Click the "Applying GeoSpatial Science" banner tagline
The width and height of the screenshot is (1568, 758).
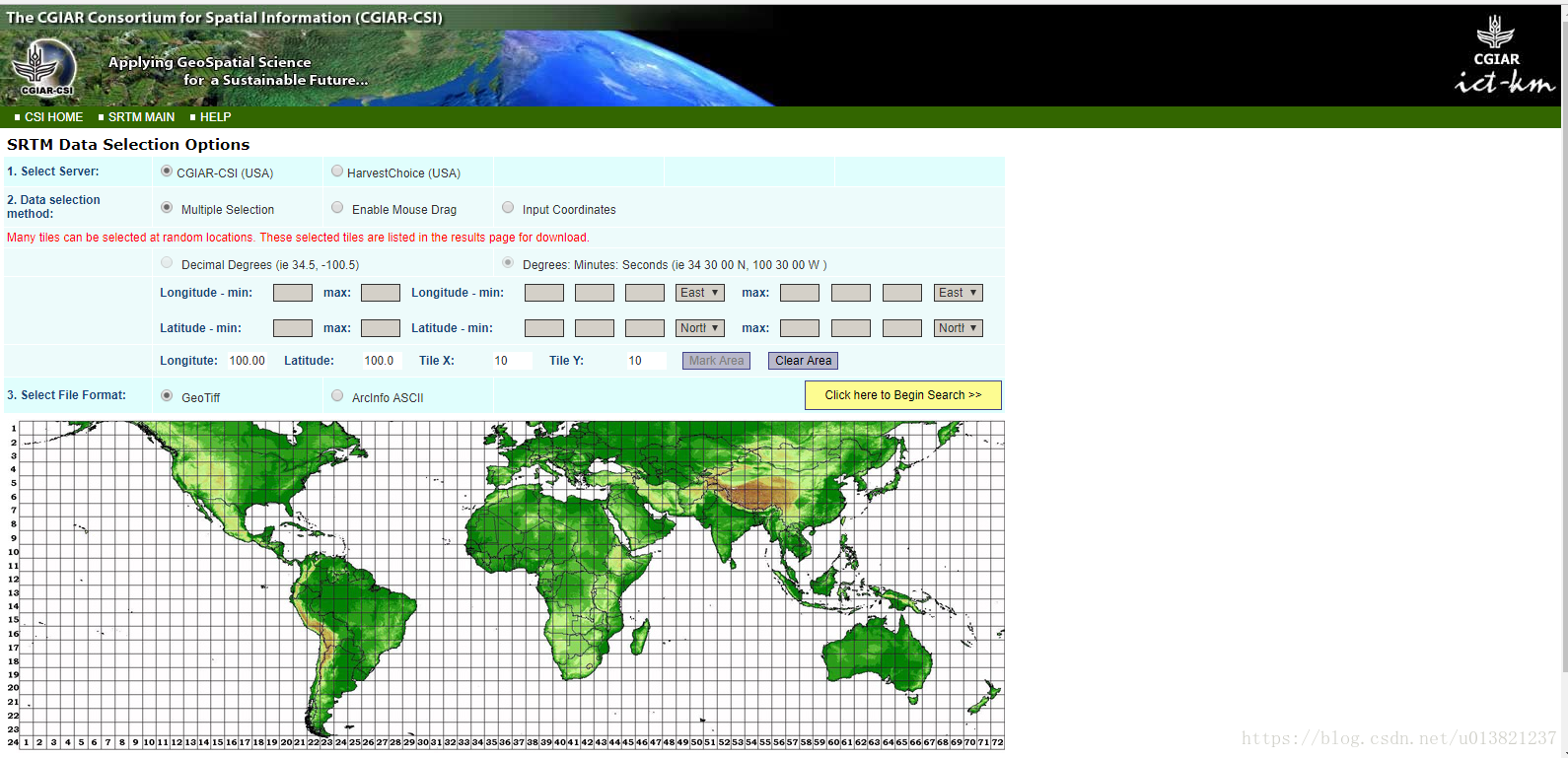[209, 62]
